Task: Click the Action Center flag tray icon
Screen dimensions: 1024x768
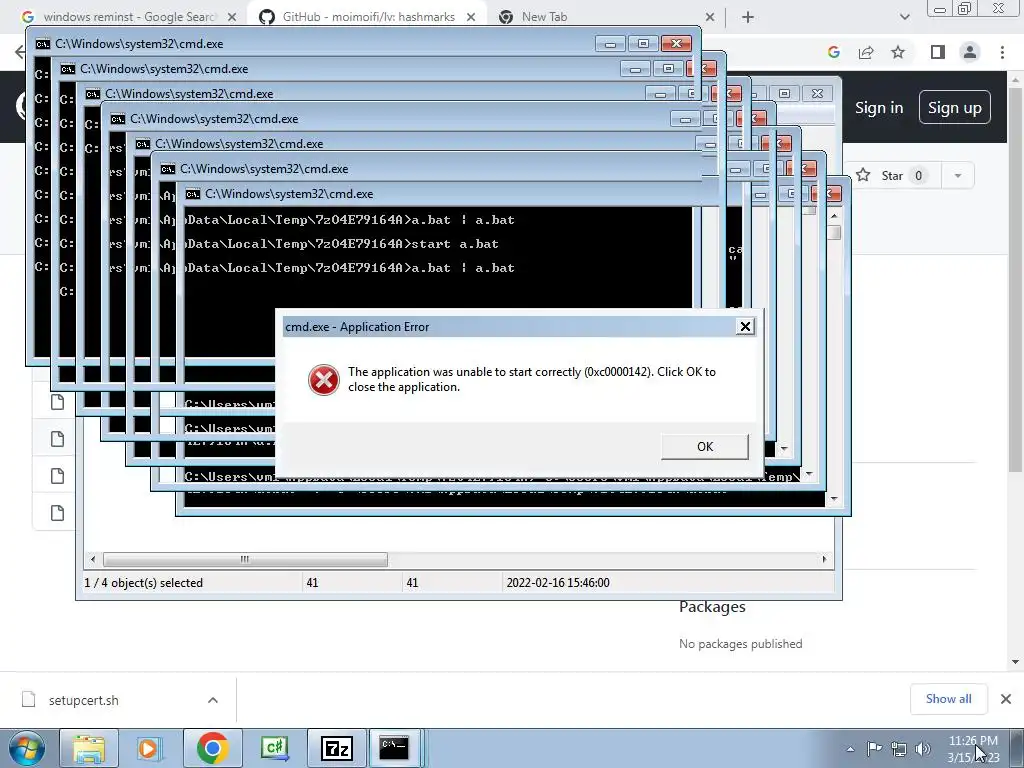Action: click(874, 748)
